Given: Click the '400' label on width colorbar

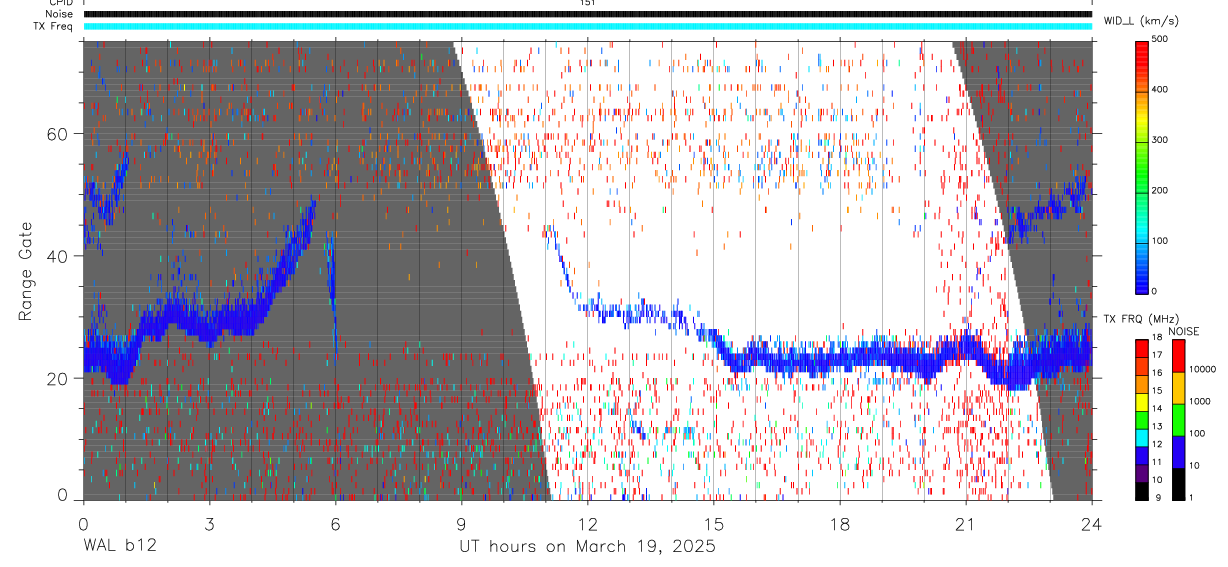Looking at the screenshot, I should pos(1162,89).
